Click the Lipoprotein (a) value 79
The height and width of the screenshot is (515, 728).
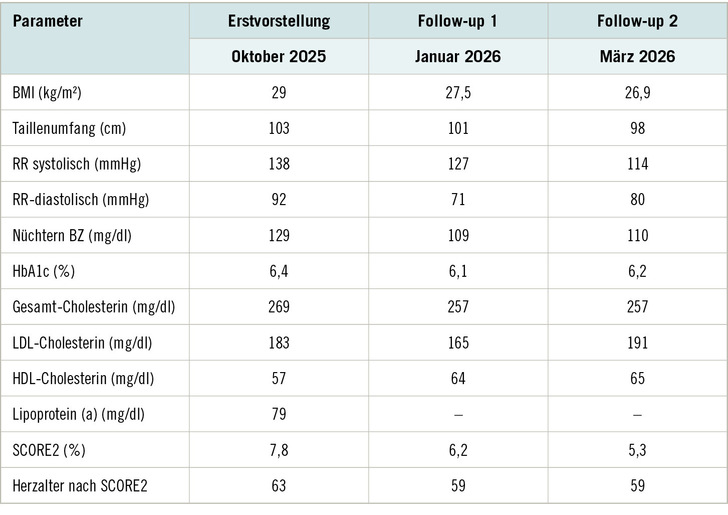[279, 414]
